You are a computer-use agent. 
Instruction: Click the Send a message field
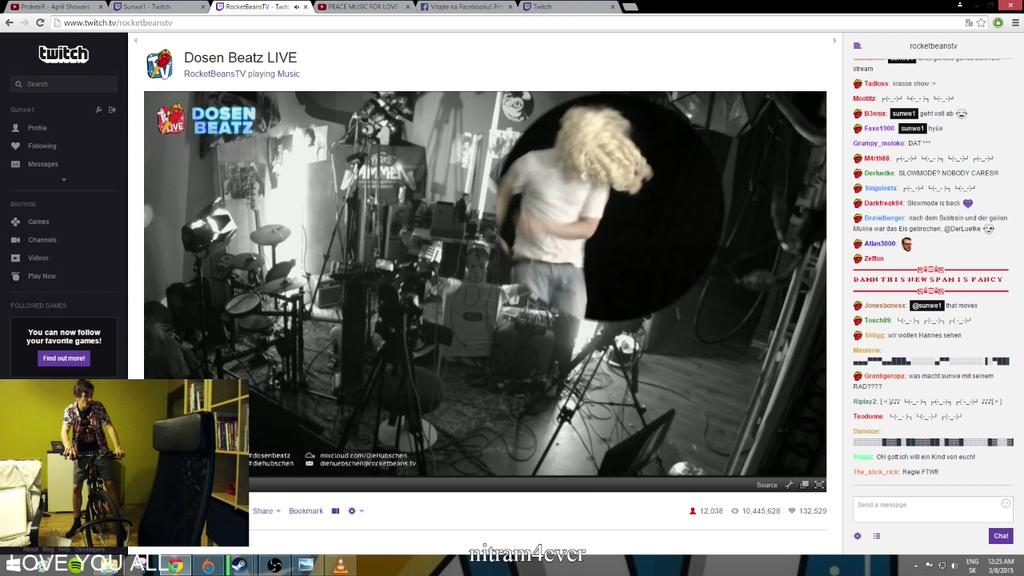click(x=933, y=509)
